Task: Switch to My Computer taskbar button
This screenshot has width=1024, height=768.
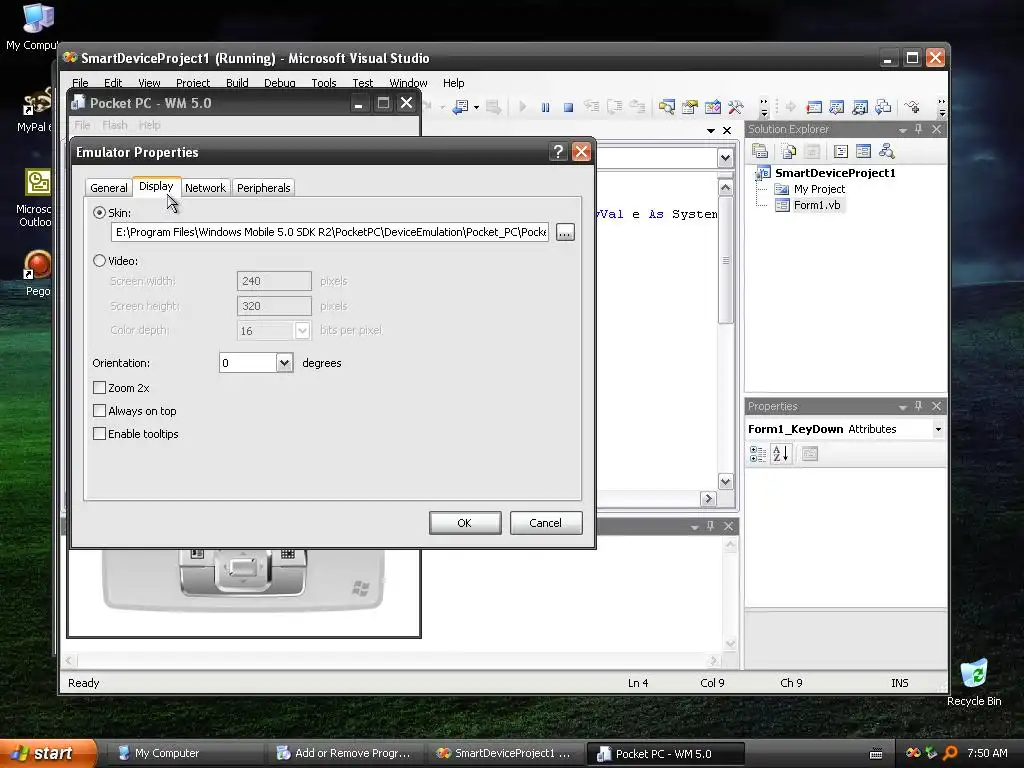Action: 186,753
